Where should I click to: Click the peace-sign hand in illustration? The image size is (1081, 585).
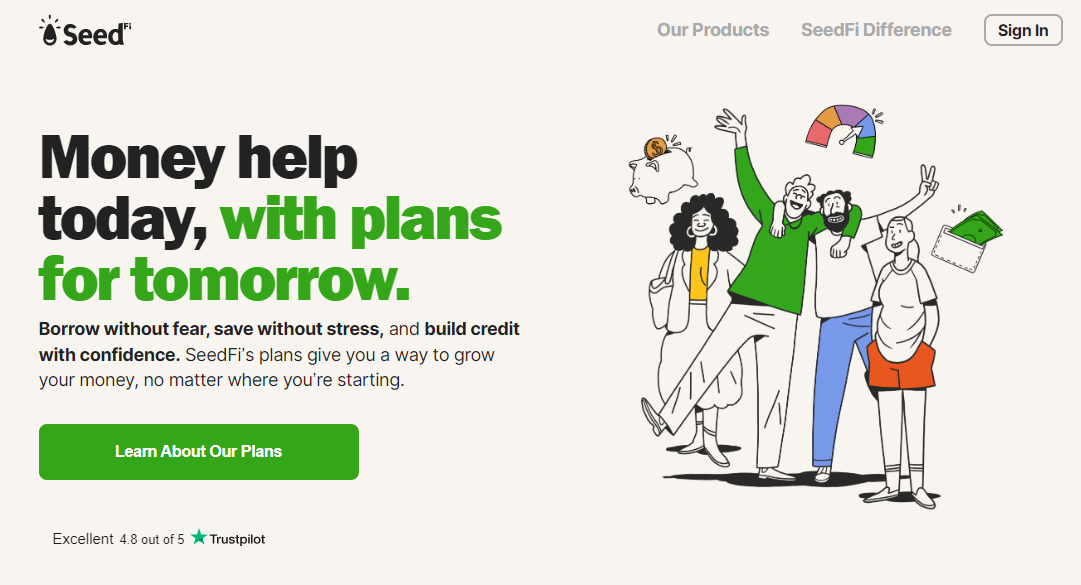pyautogui.click(x=928, y=179)
